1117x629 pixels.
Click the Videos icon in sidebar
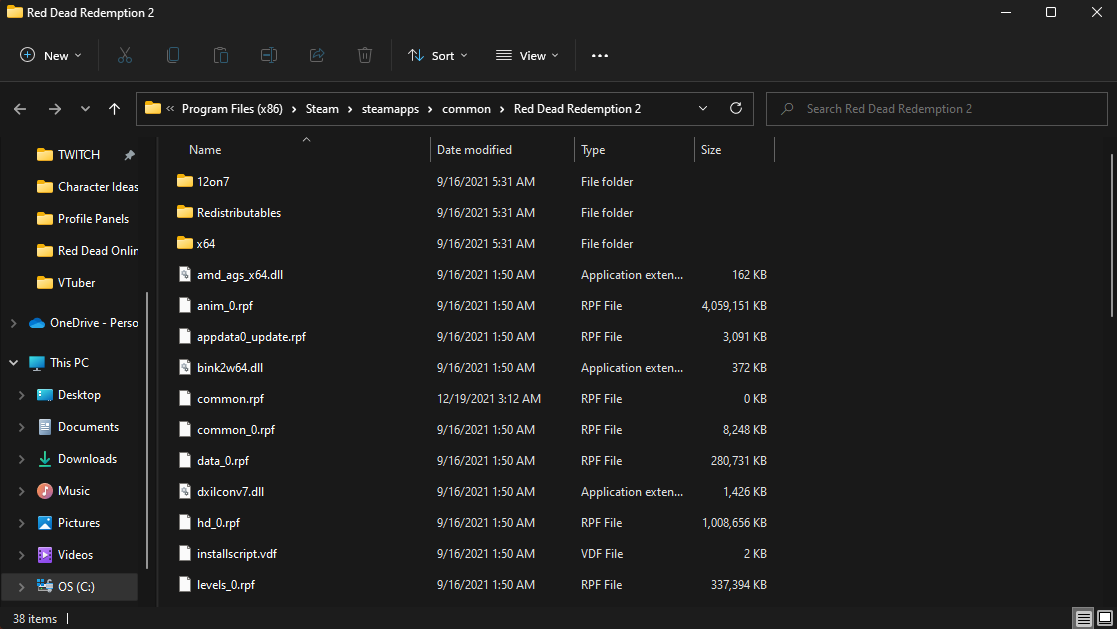pos(44,554)
